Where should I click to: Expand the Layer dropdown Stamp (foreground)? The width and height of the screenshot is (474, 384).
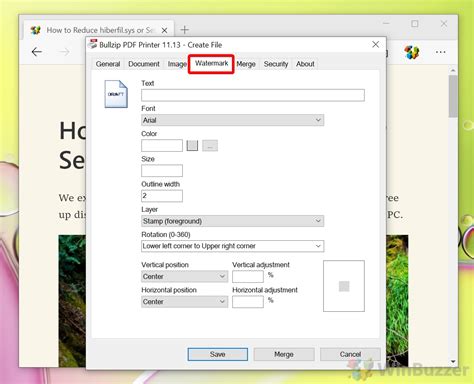pos(232,221)
